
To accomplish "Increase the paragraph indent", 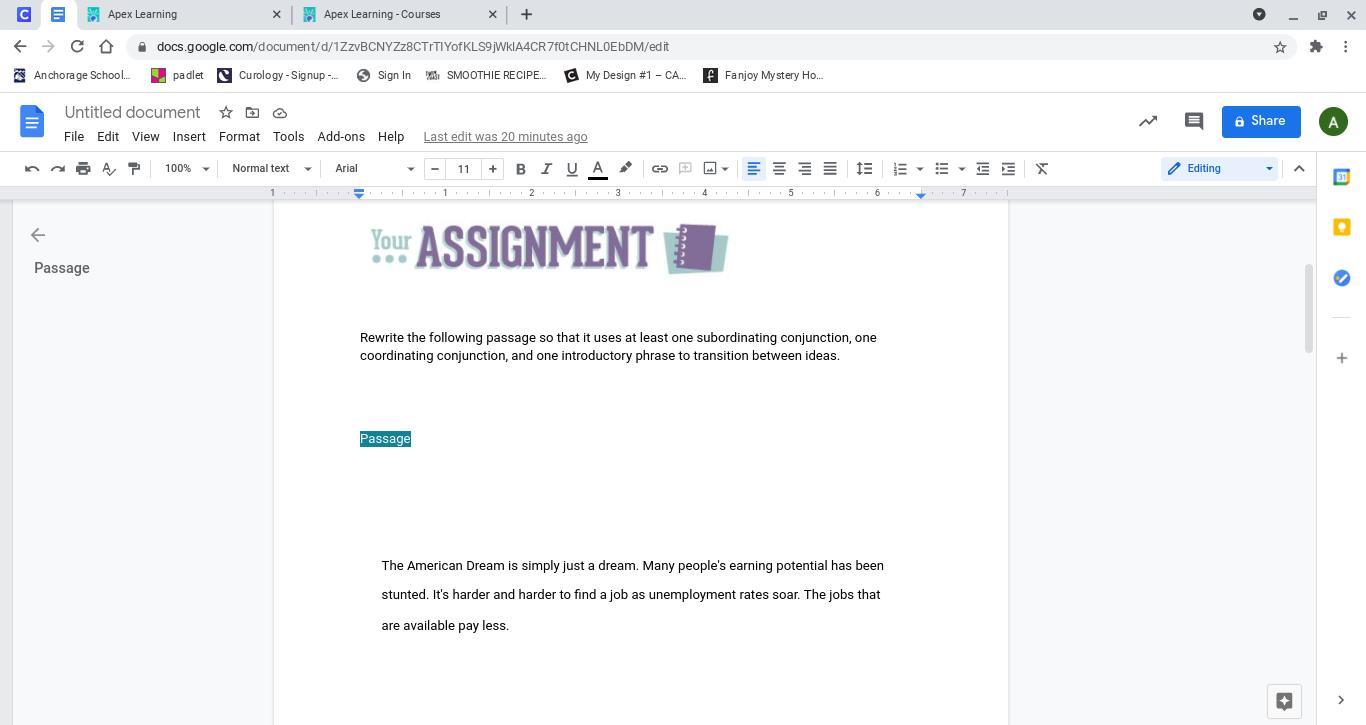I will tap(1008, 169).
